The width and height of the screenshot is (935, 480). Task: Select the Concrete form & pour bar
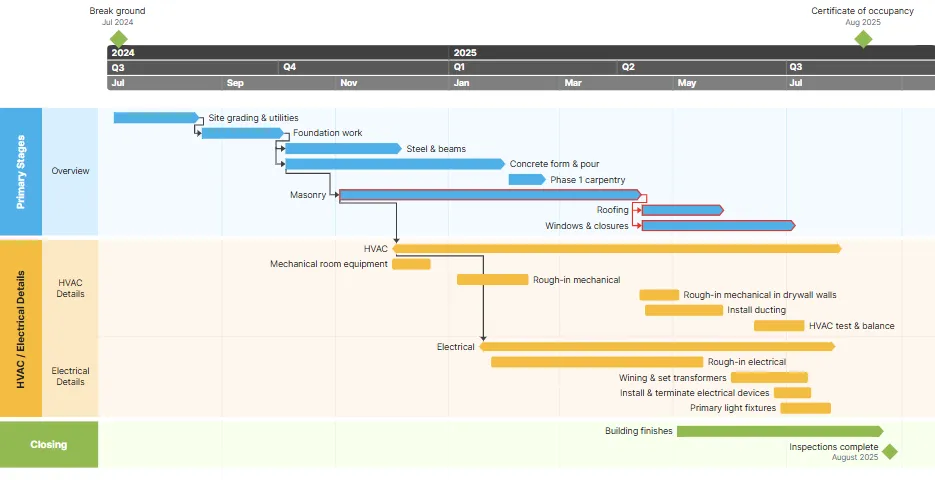(395, 164)
